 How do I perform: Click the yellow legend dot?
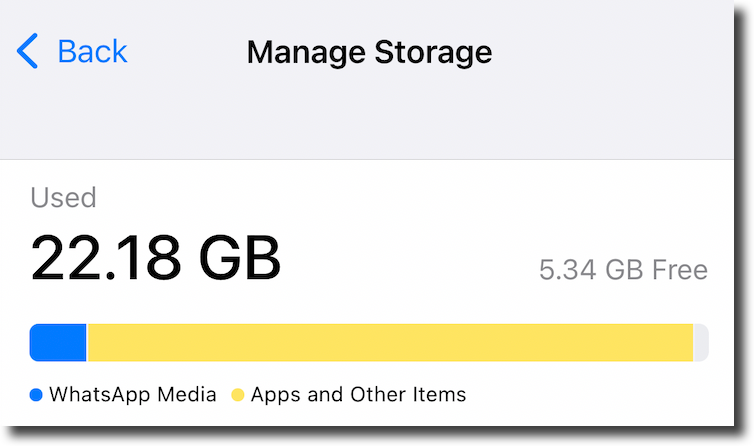pos(238,395)
